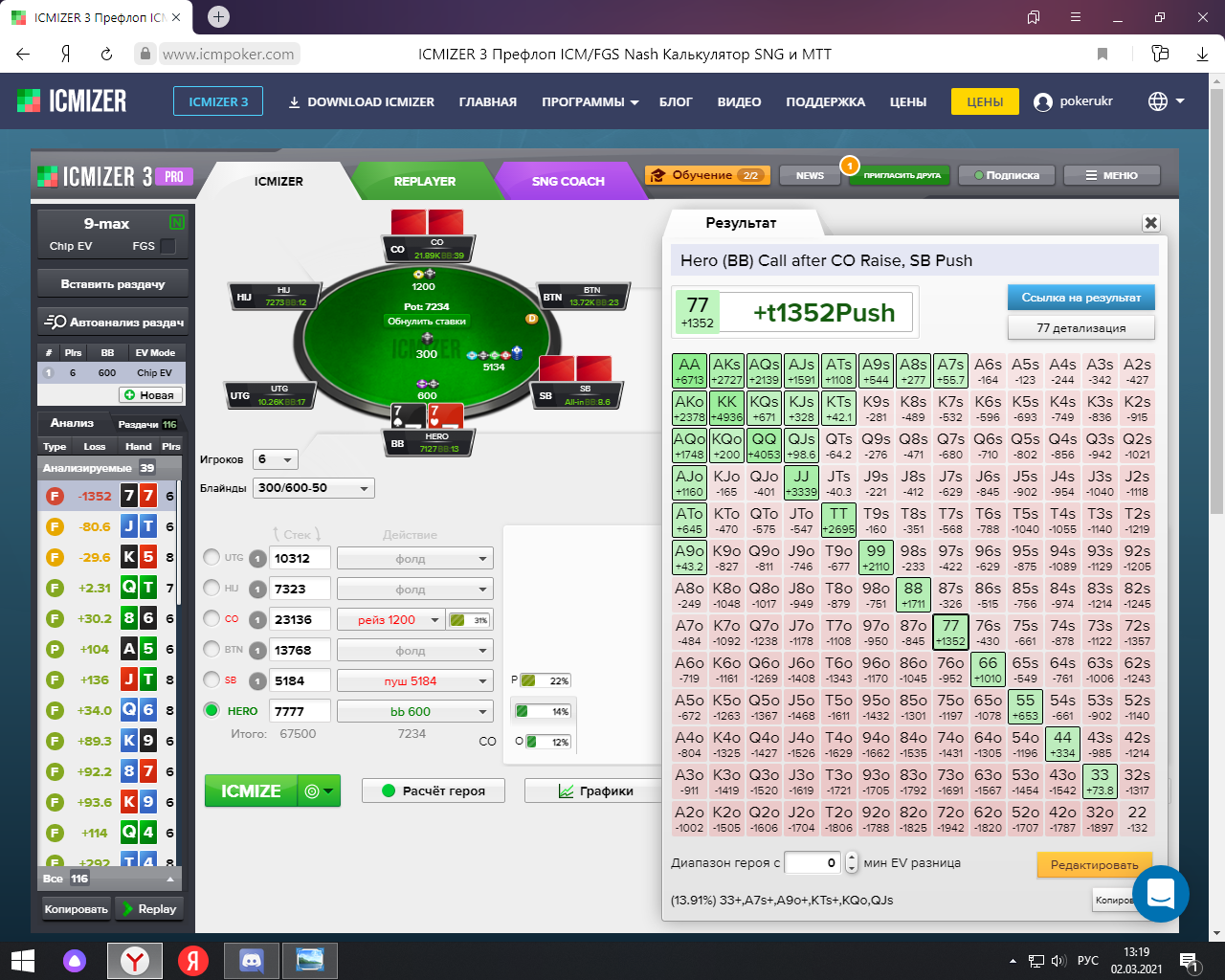This screenshot has width=1225, height=980.
Task: Close the Результат panel
Action: tap(1151, 223)
